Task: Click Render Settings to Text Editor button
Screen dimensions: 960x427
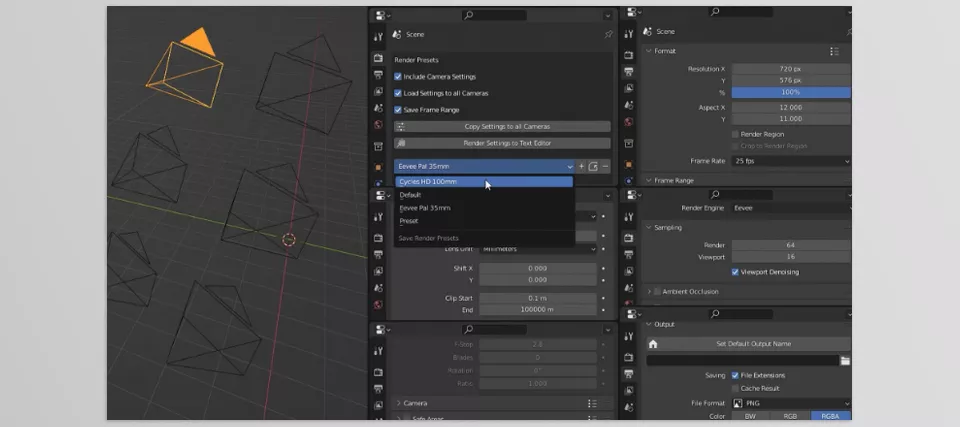Action: tap(502, 143)
